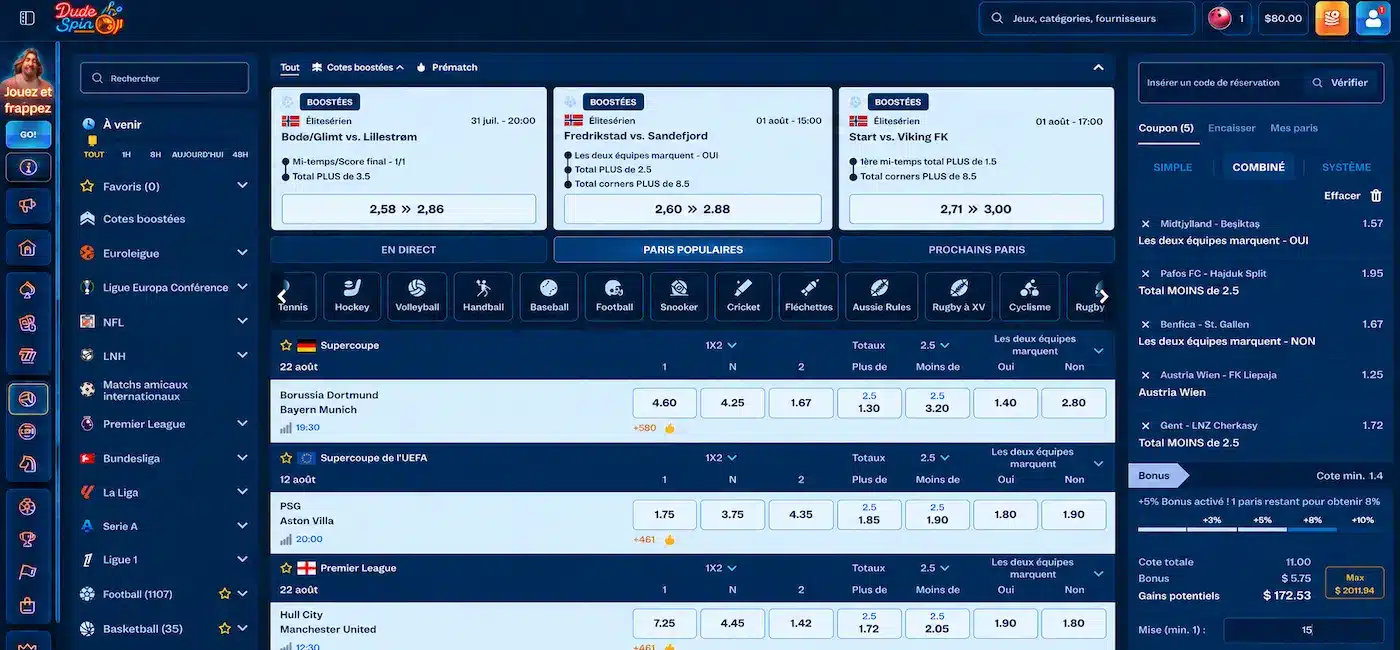Select the Volleyball sport icon
1400x650 pixels.
[x=417, y=297]
